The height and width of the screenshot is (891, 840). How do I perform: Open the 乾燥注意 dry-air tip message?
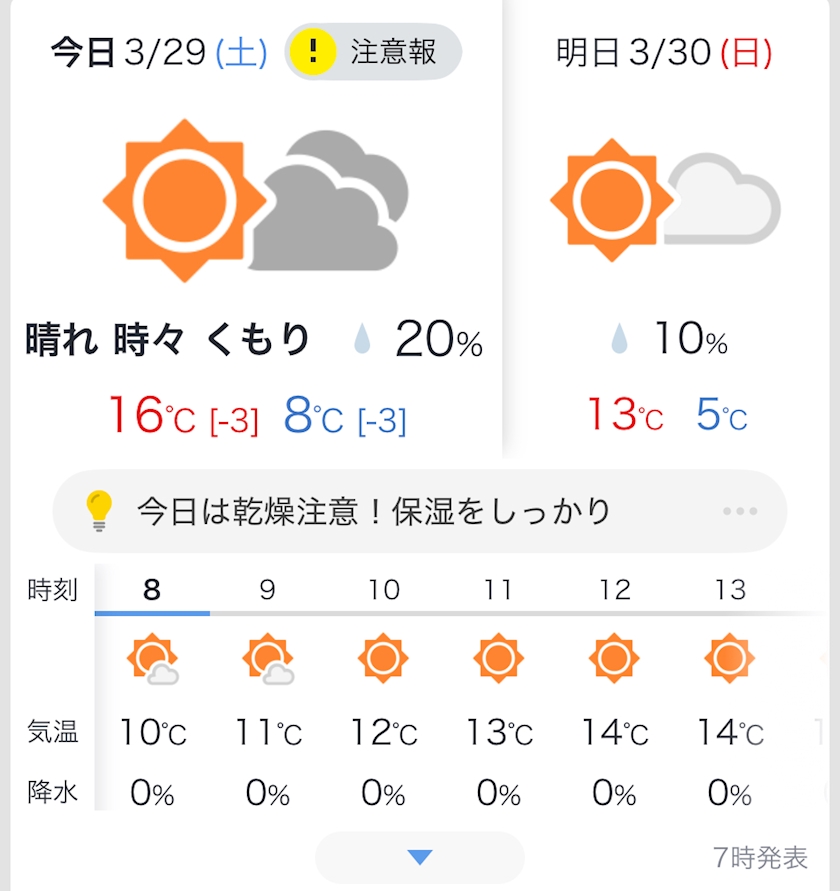[x=374, y=512]
